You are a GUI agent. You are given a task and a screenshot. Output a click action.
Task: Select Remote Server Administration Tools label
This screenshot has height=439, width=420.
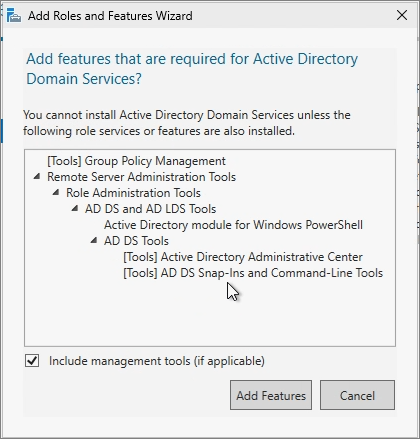(x=141, y=177)
